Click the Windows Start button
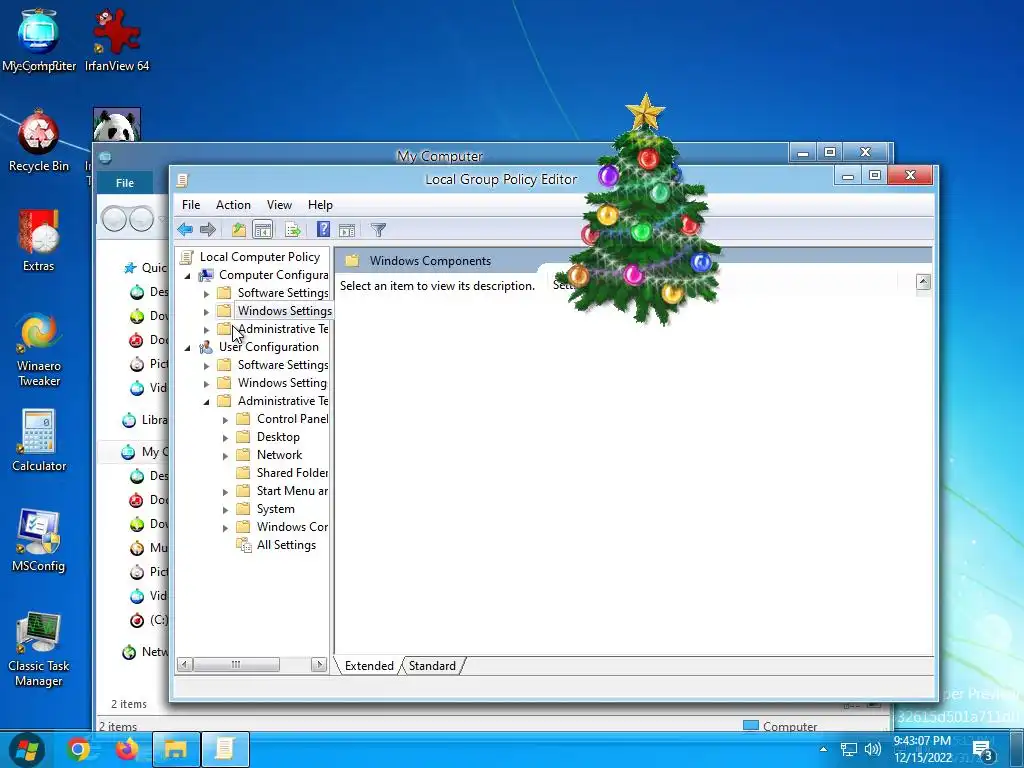Screen dimensions: 1024x768 coord(27,749)
